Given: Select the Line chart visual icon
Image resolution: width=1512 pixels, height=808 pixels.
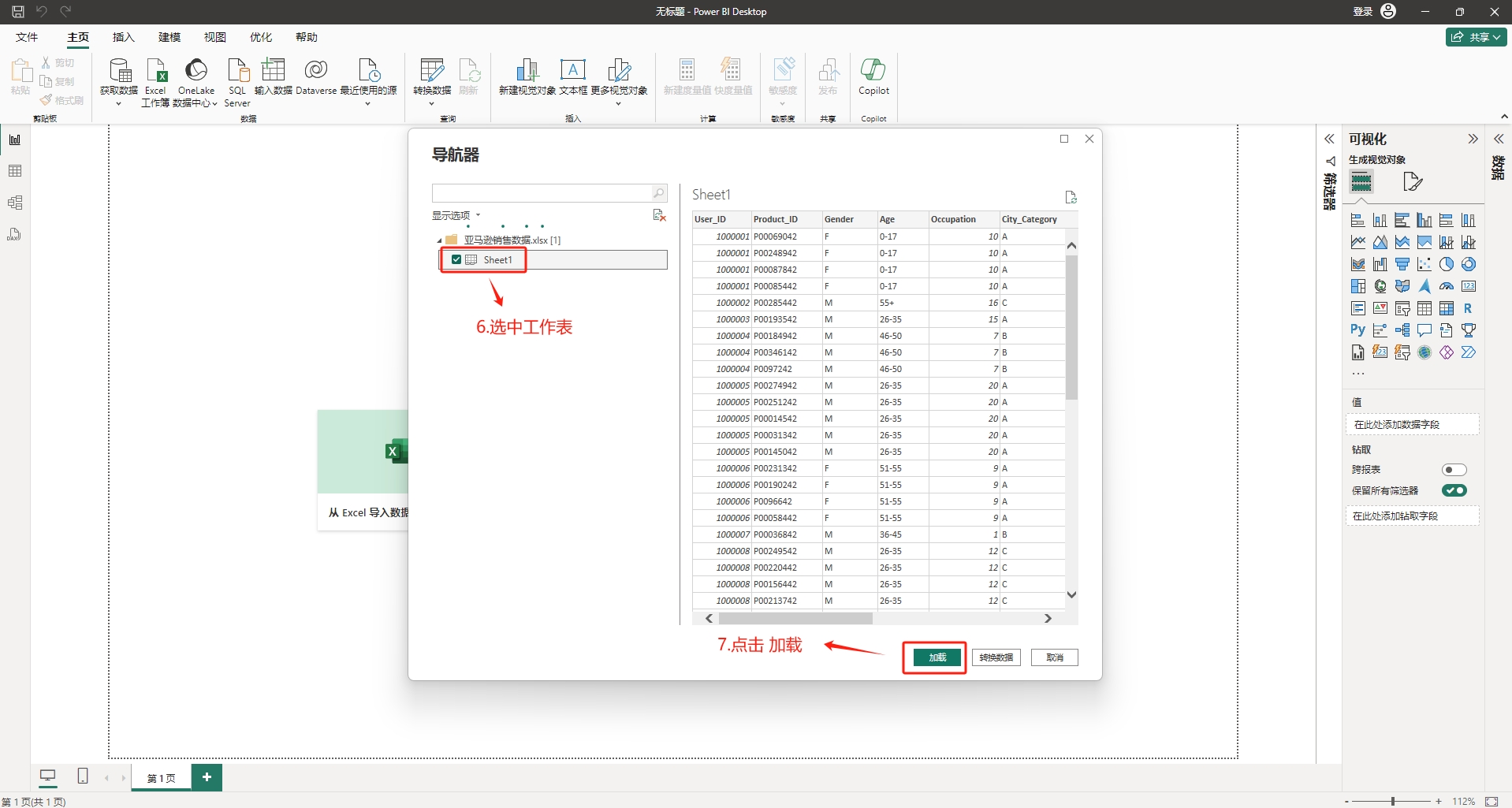Looking at the screenshot, I should click(x=1357, y=242).
